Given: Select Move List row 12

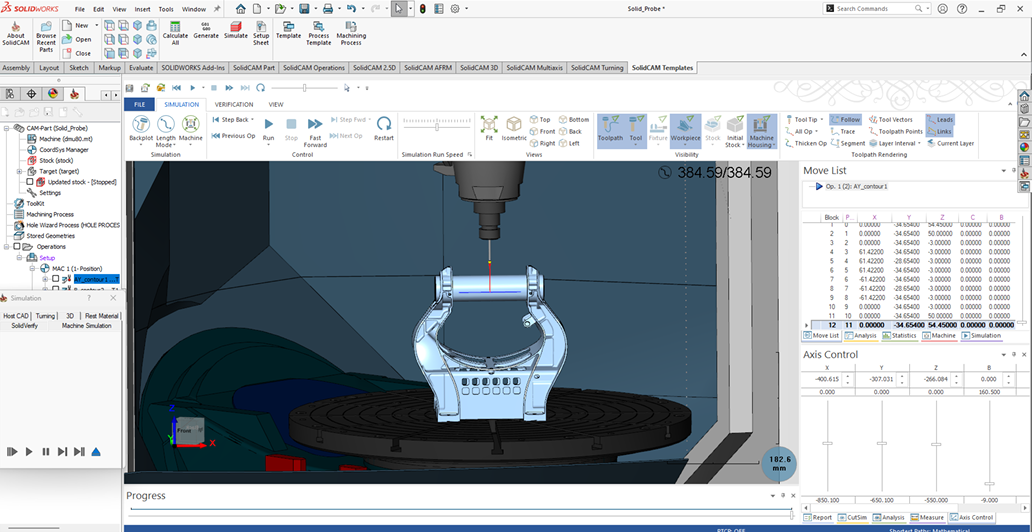Looking at the screenshot, I should click(x=912, y=325).
